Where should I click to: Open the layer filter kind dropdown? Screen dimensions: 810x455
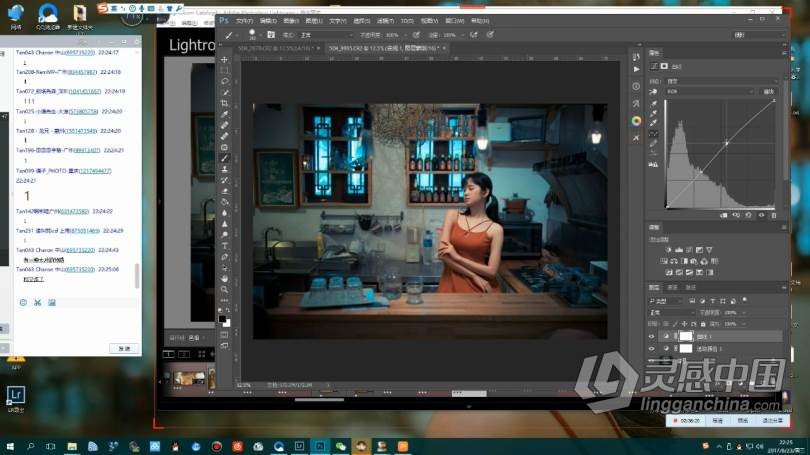[x=666, y=301]
